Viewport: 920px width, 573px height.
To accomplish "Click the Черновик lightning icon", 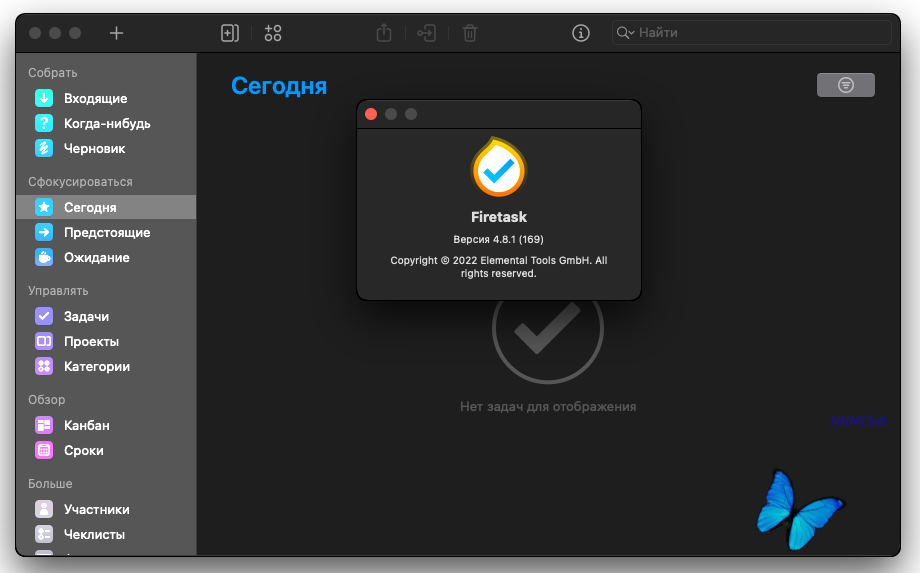I will click(x=44, y=148).
